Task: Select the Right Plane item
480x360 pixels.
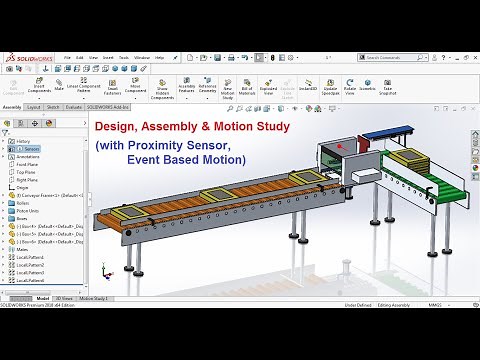Action: pos(23,180)
